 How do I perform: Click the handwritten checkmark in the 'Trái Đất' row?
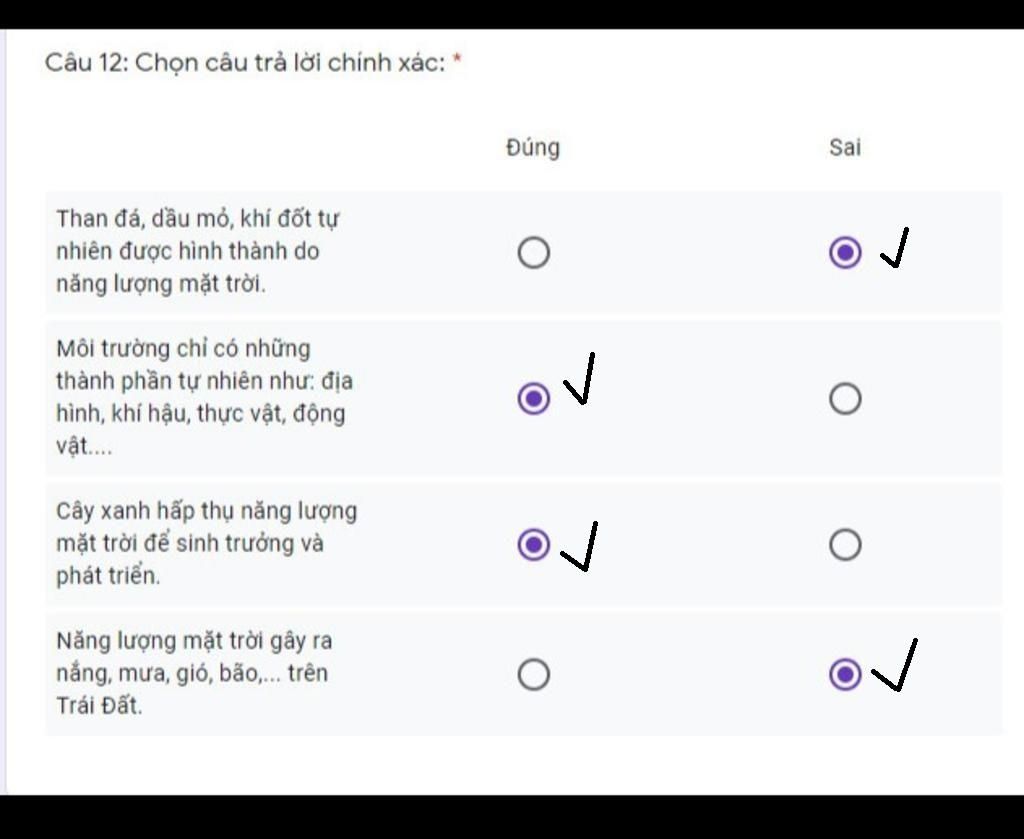896,667
